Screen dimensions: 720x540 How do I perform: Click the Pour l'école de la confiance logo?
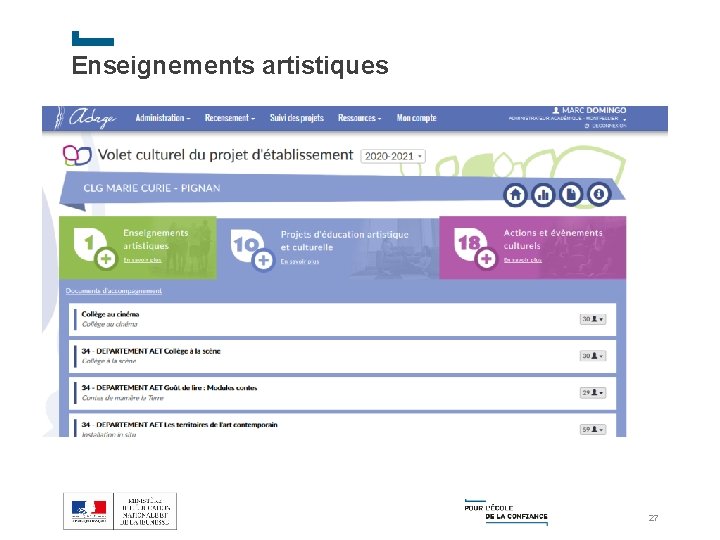tap(506, 512)
